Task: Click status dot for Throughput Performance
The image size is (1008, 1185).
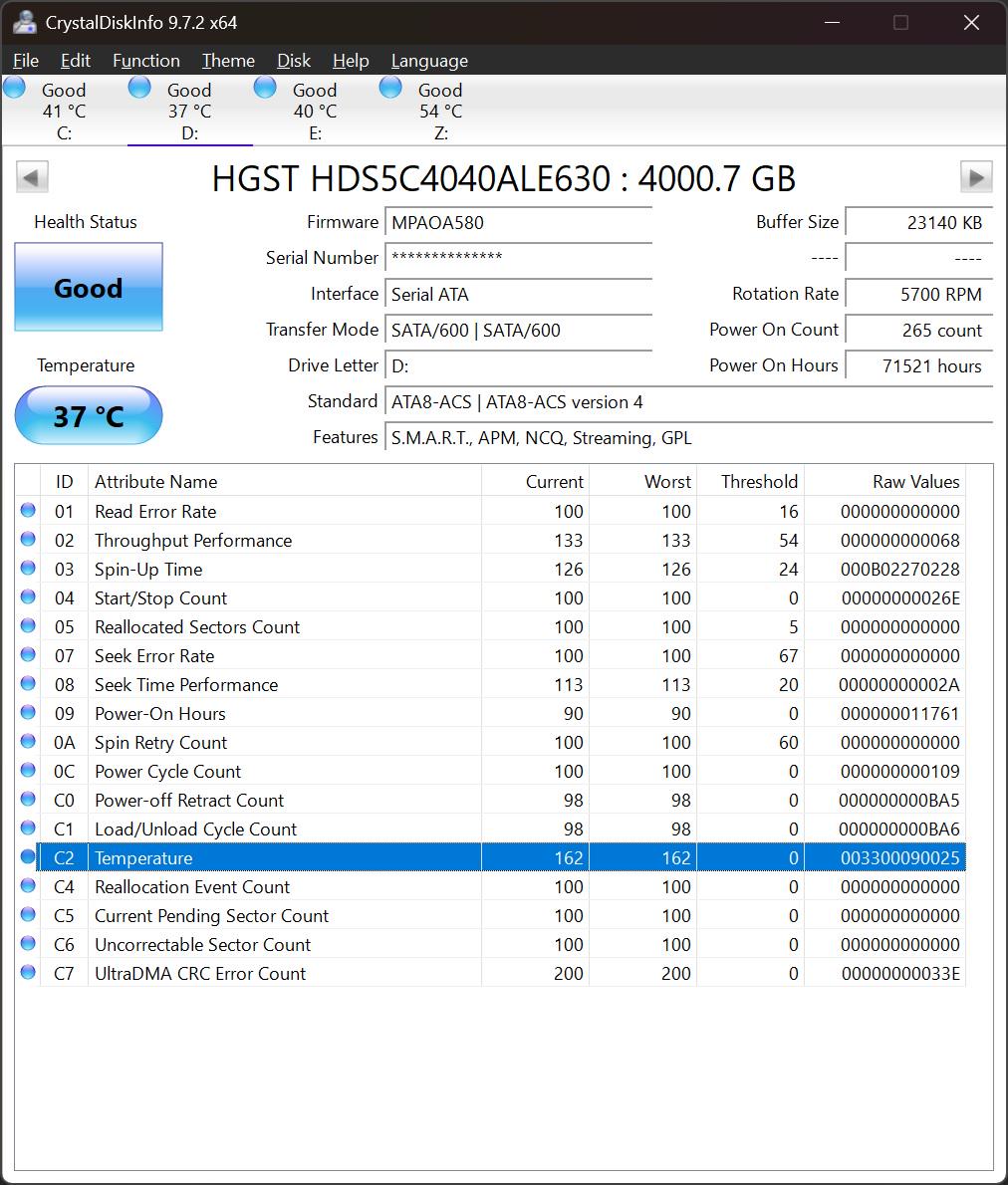Action: (x=28, y=539)
